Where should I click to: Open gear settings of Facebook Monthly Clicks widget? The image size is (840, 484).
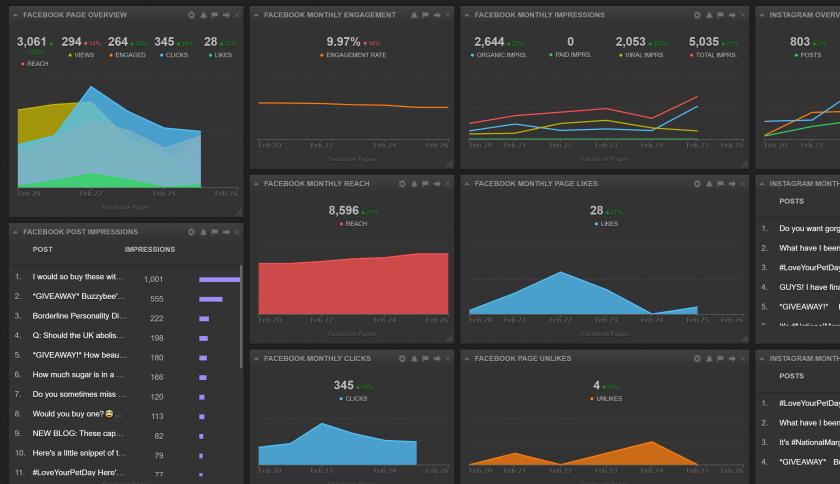coord(402,359)
